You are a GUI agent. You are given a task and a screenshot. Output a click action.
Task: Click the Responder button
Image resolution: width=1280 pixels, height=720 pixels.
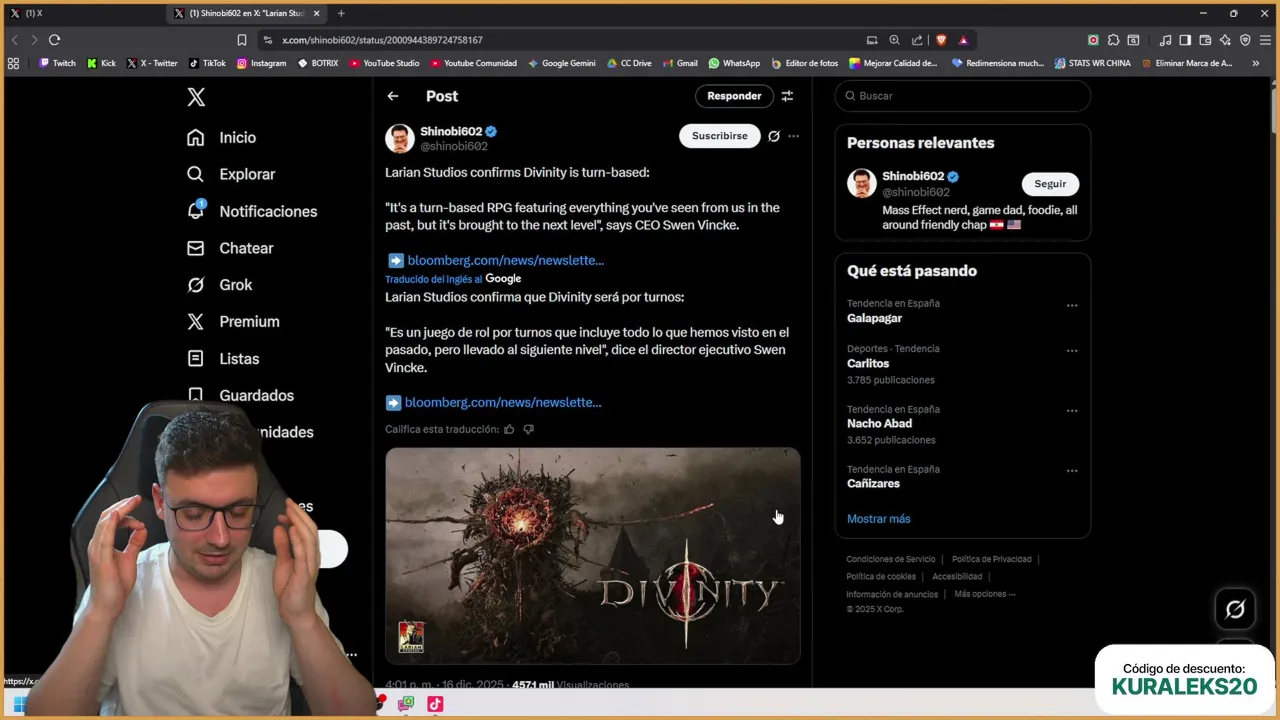(734, 96)
